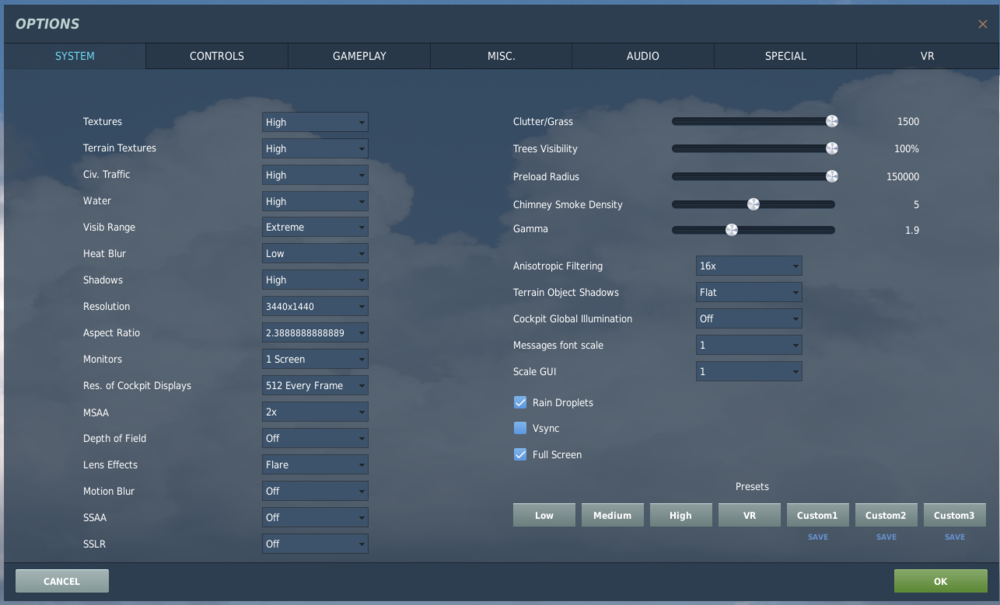
Task: Uncheck the Full Screen option
Action: click(520, 454)
